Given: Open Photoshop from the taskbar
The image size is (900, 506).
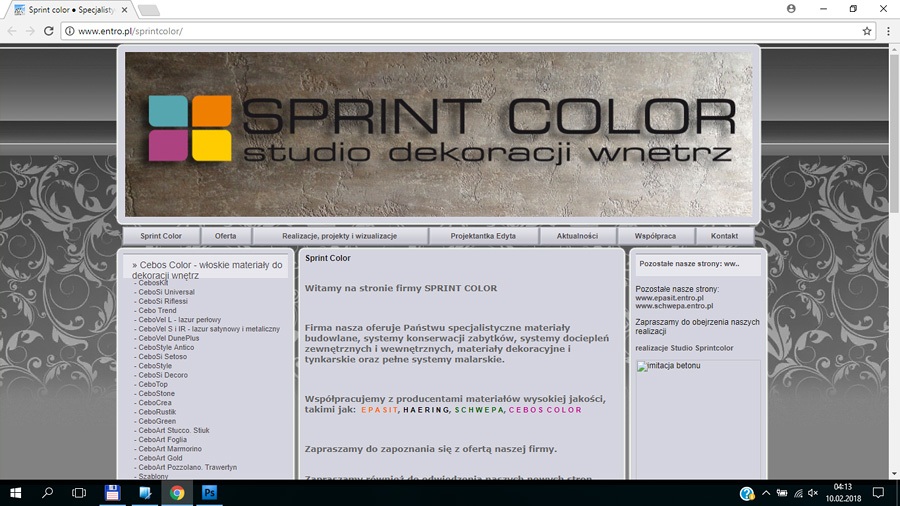Looking at the screenshot, I should point(210,493).
